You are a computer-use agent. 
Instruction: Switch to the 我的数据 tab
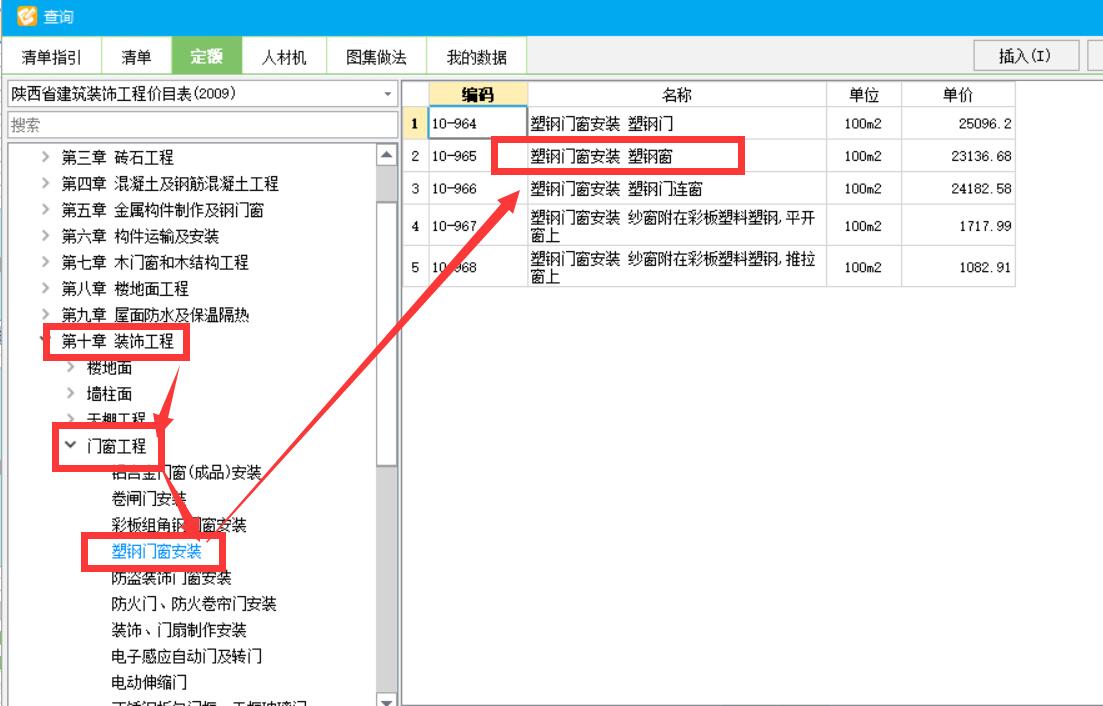click(476, 56)
